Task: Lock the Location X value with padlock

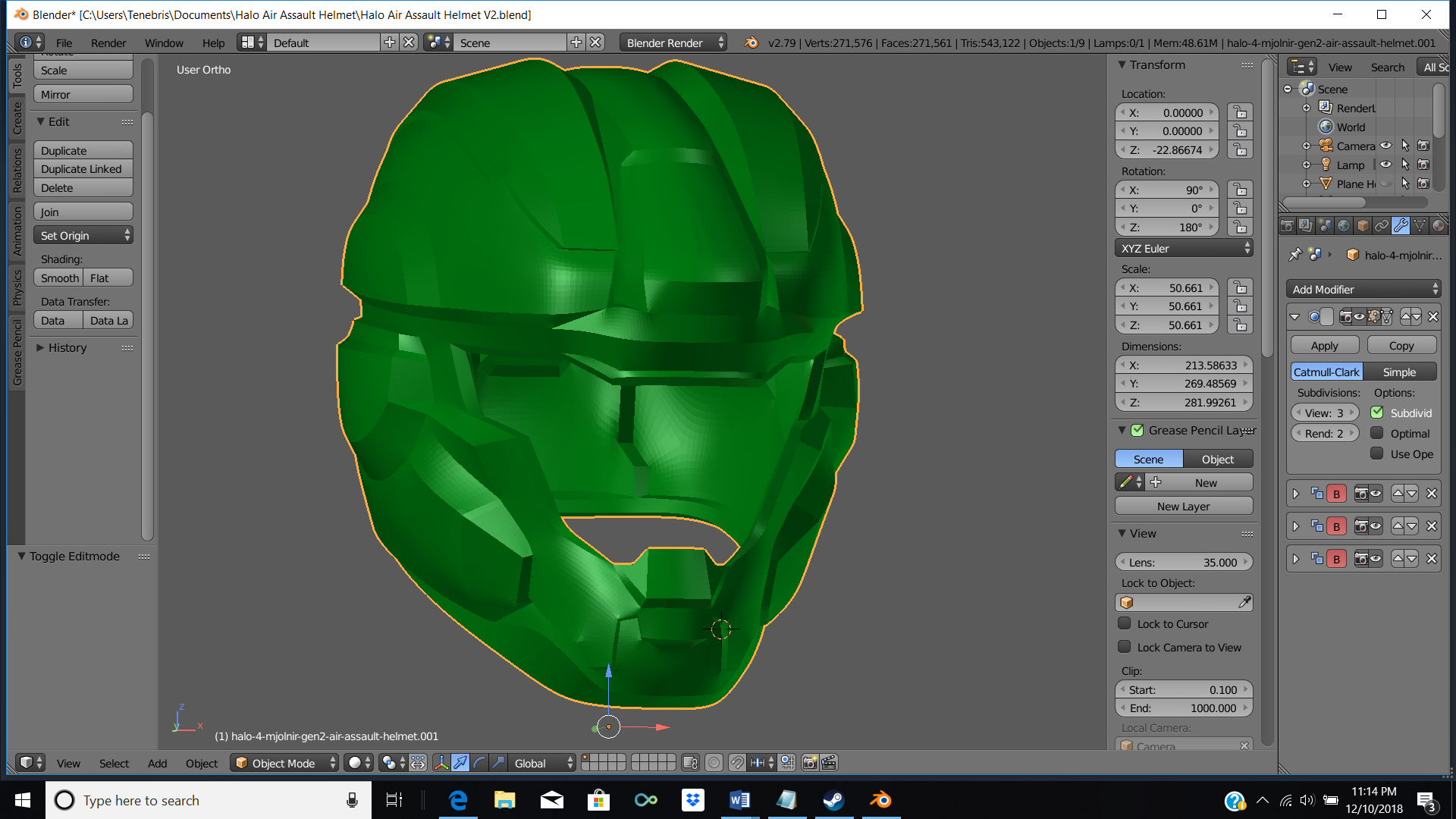Action: click(1241, 112)
